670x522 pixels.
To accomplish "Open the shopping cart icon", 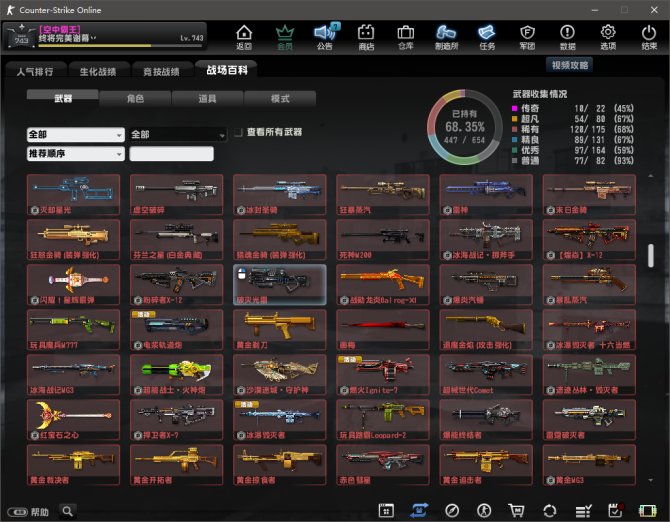I will pyautogui.click(x=517, y=510).
